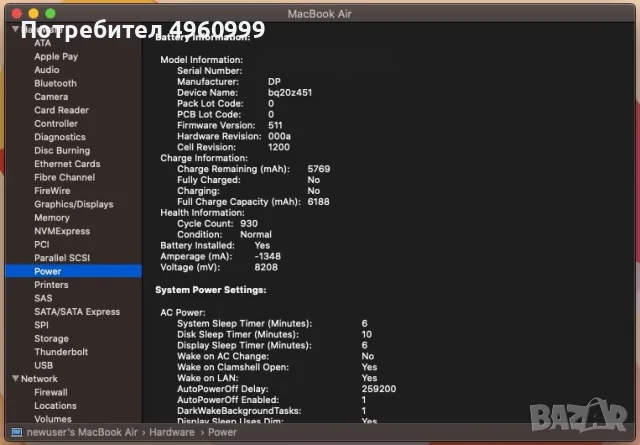Open Firewall under Network
640x445 pixels.
(x=51, y=392)
